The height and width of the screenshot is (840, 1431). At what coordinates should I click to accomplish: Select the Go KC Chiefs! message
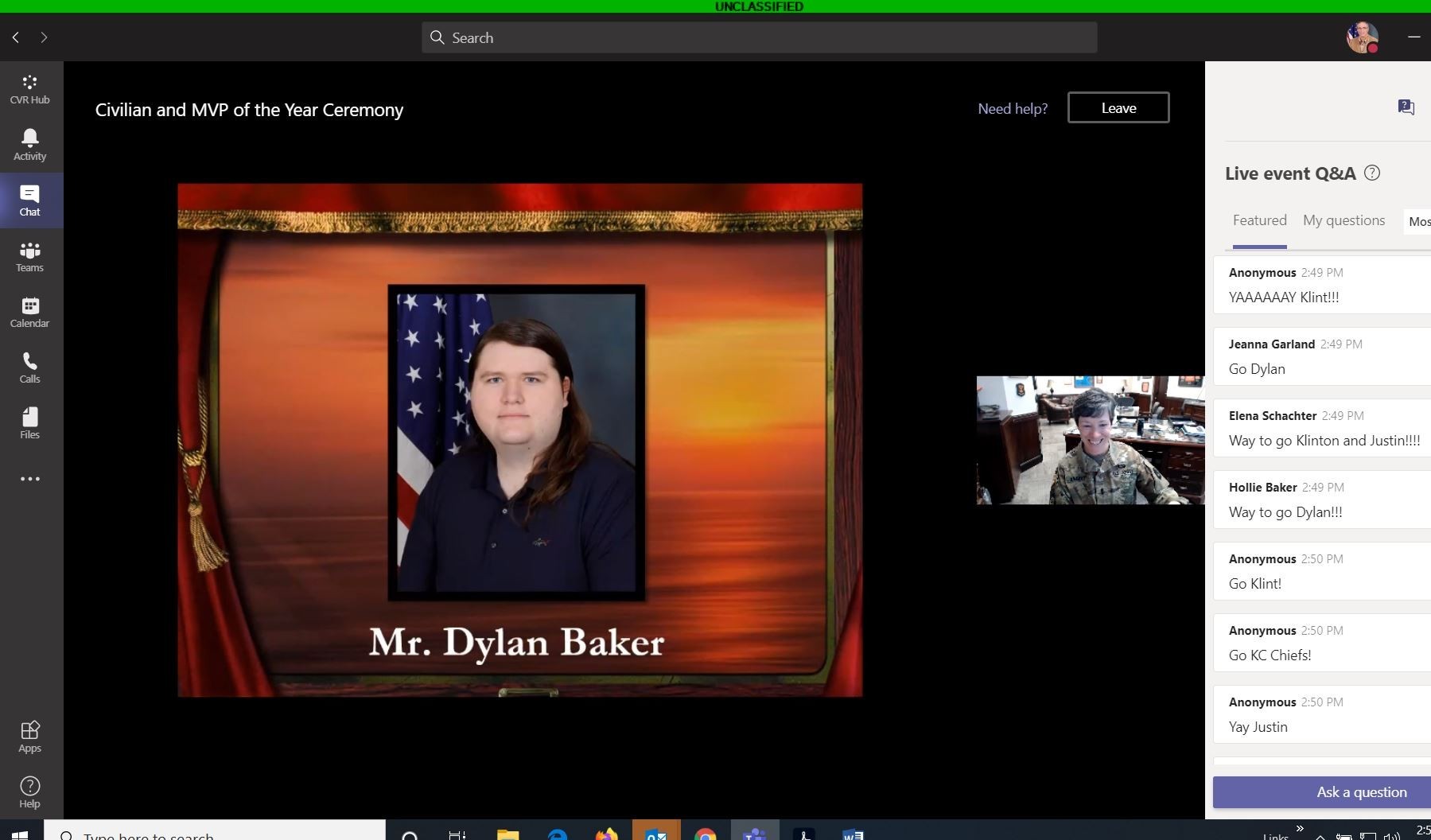point(1322,643)
